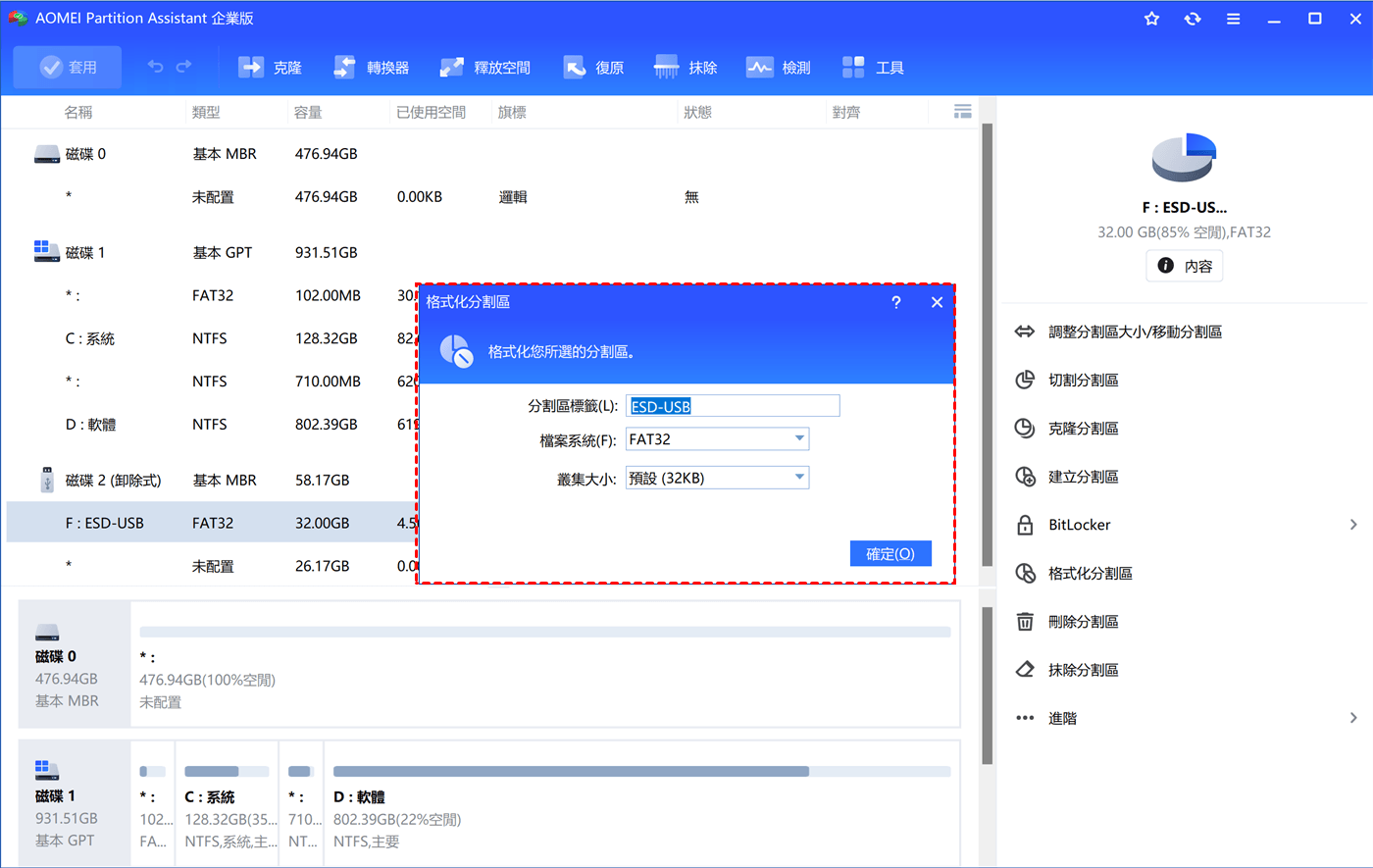The height and width of the screenshot is (868, 1373).
Task: Close the format partition dialog
Action: coord(937,302)
